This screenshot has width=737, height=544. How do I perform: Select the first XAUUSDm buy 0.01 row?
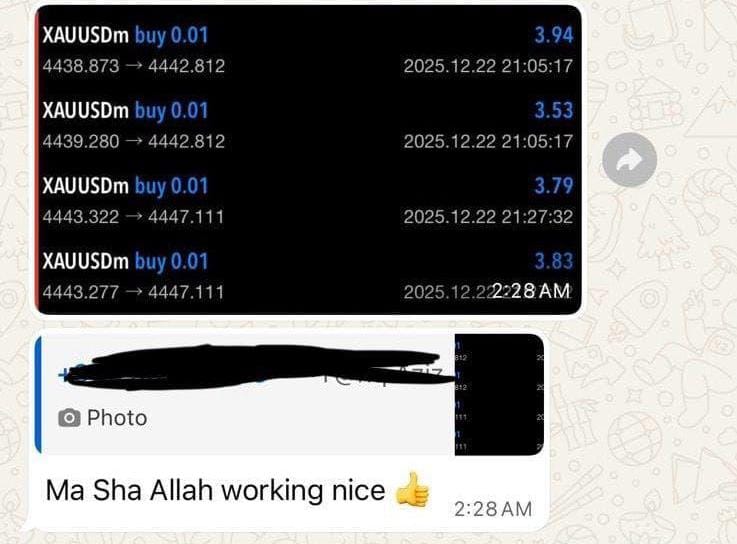pyautogui.click(x=308, y=50)
